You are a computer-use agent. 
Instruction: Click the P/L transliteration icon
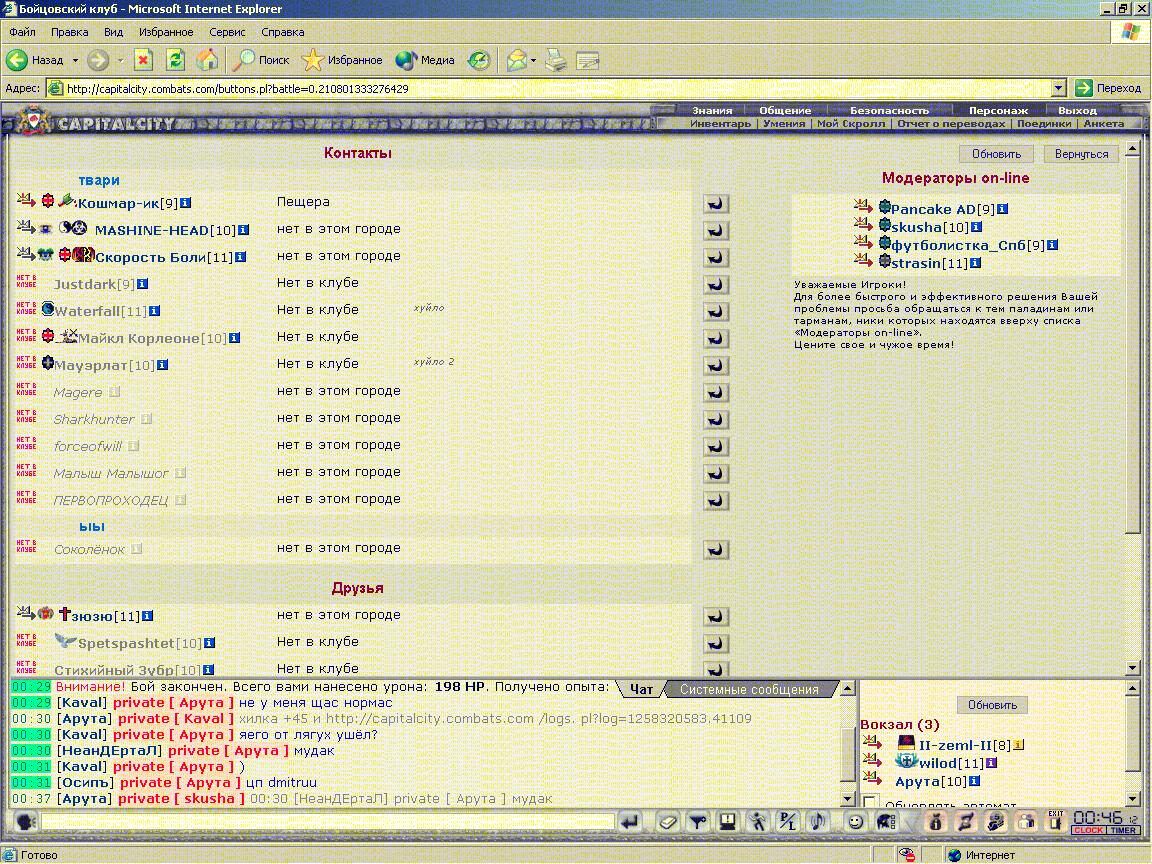pyautogui.click(x=788, y=821)
